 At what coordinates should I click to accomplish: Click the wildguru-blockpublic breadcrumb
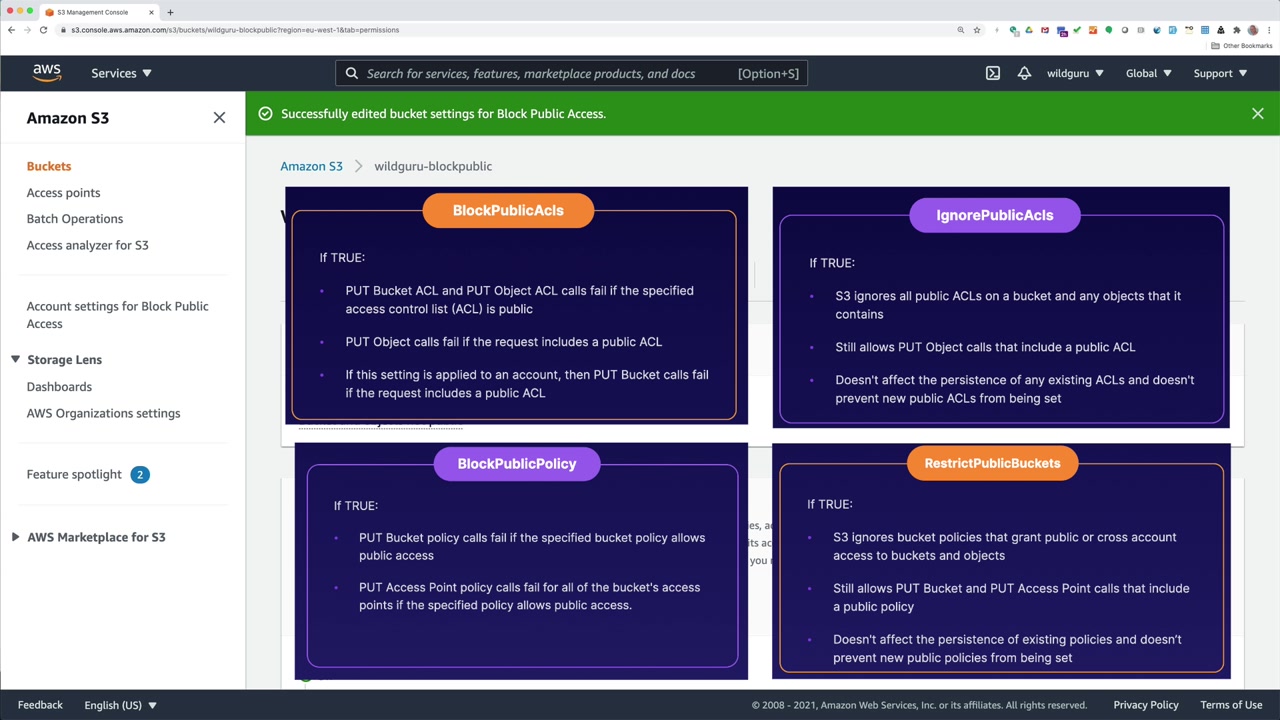click(x=433, y=166)
